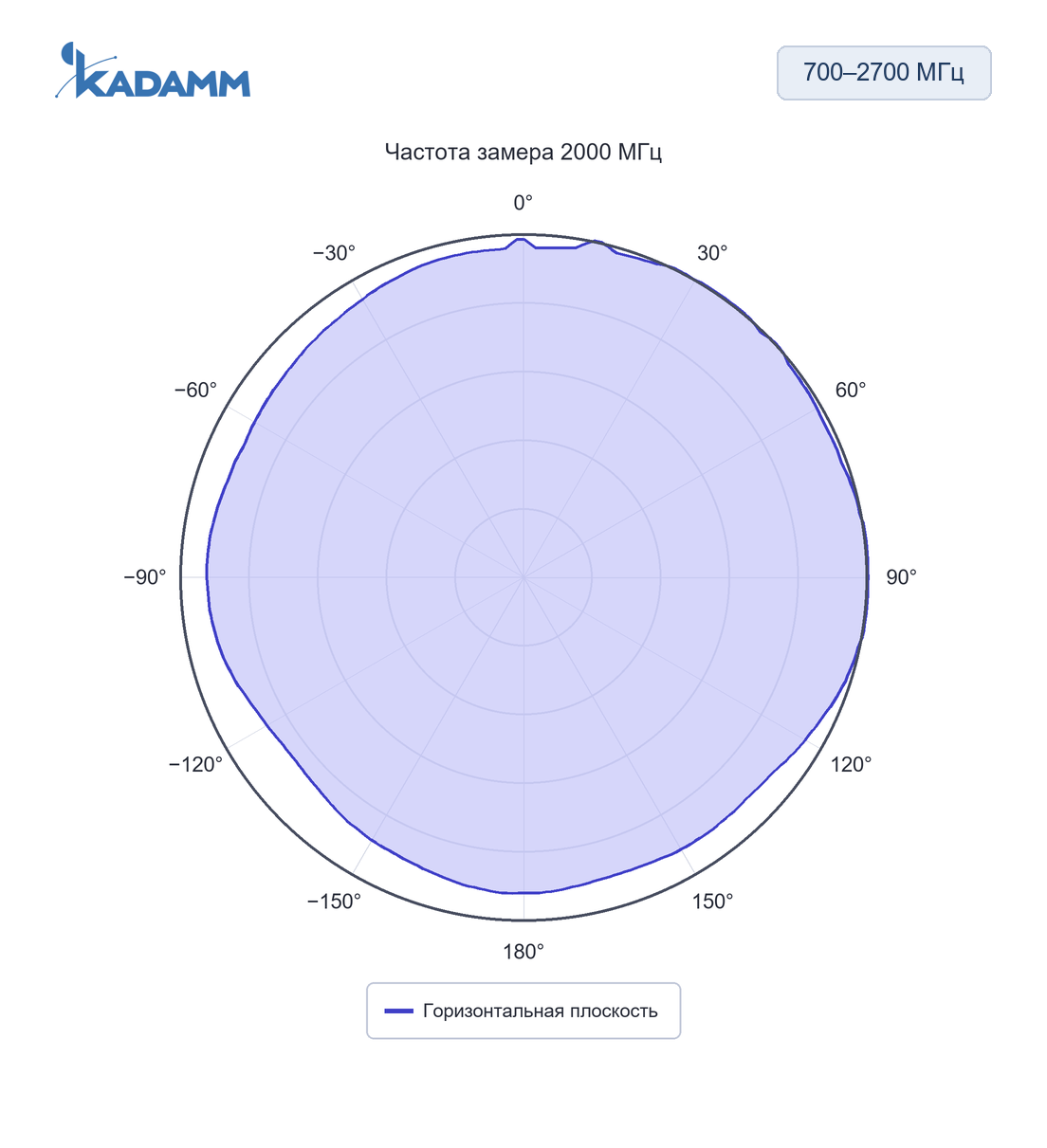Viewport: 1047px width, 1148px height.
Task: Click the 150° angle label
Action: (x=712, y=902)
